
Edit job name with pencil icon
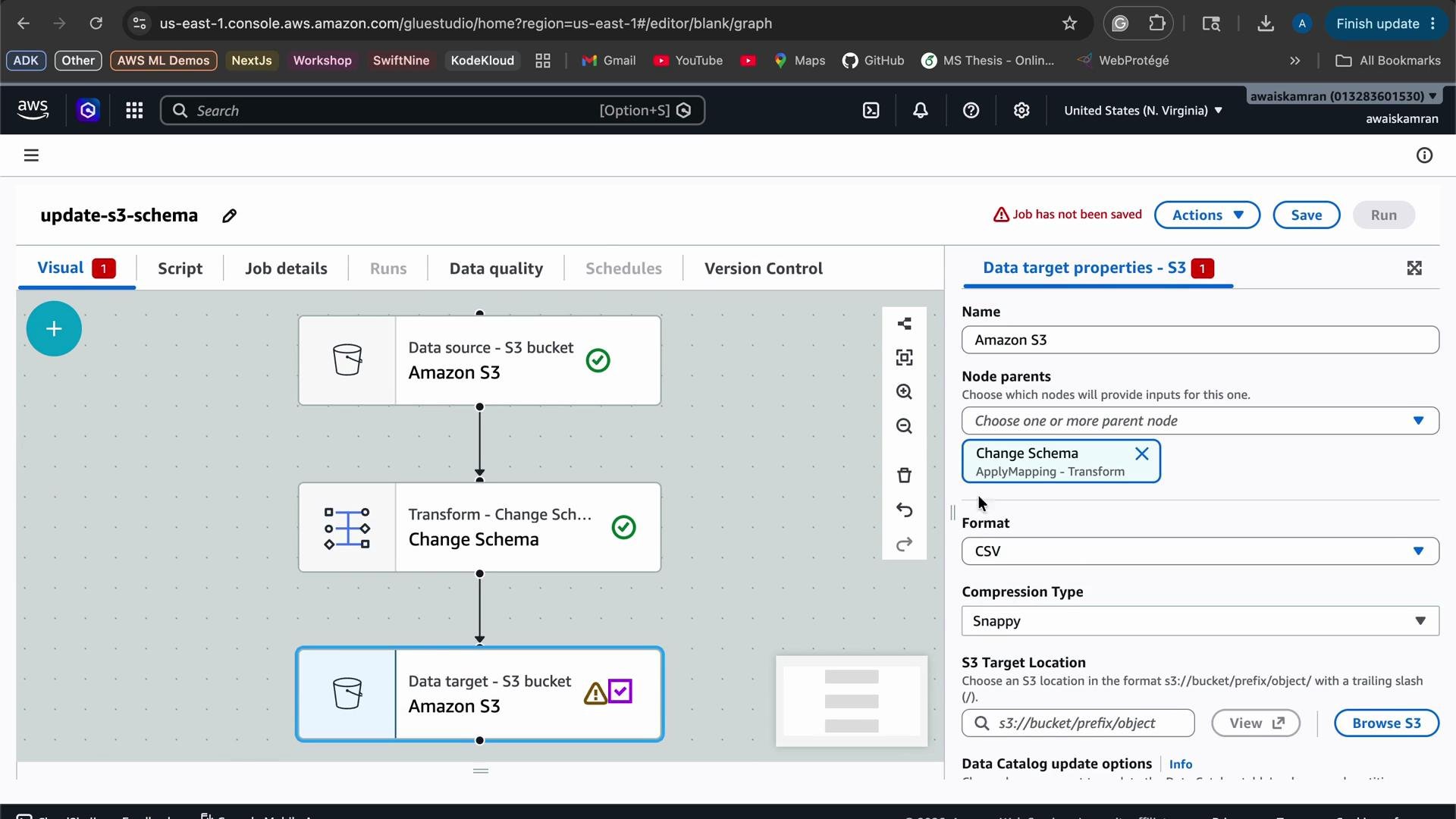tap(229, 216)
